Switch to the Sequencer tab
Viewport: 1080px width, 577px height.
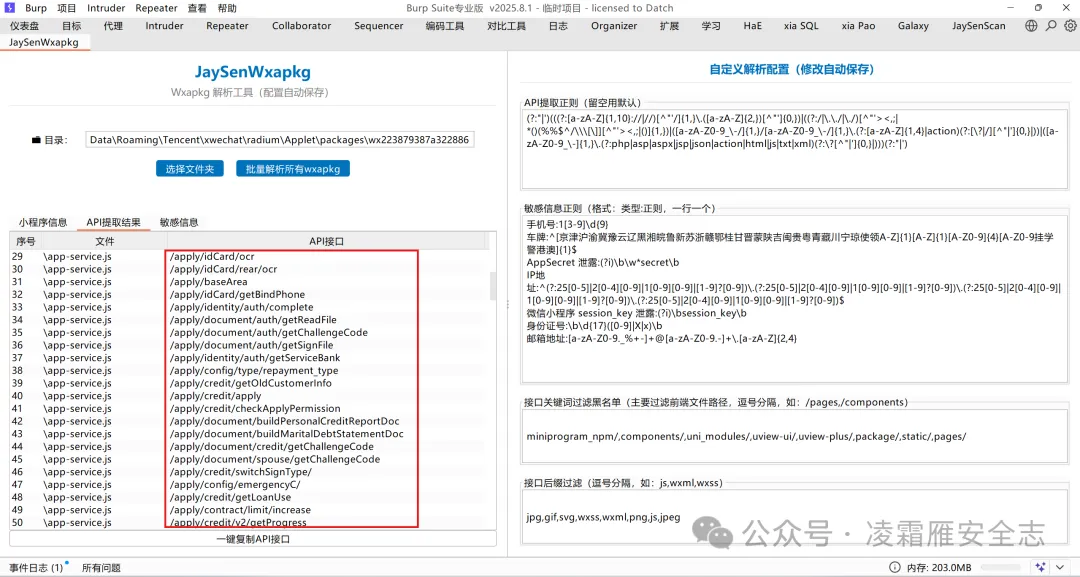[x=379, y=25]
